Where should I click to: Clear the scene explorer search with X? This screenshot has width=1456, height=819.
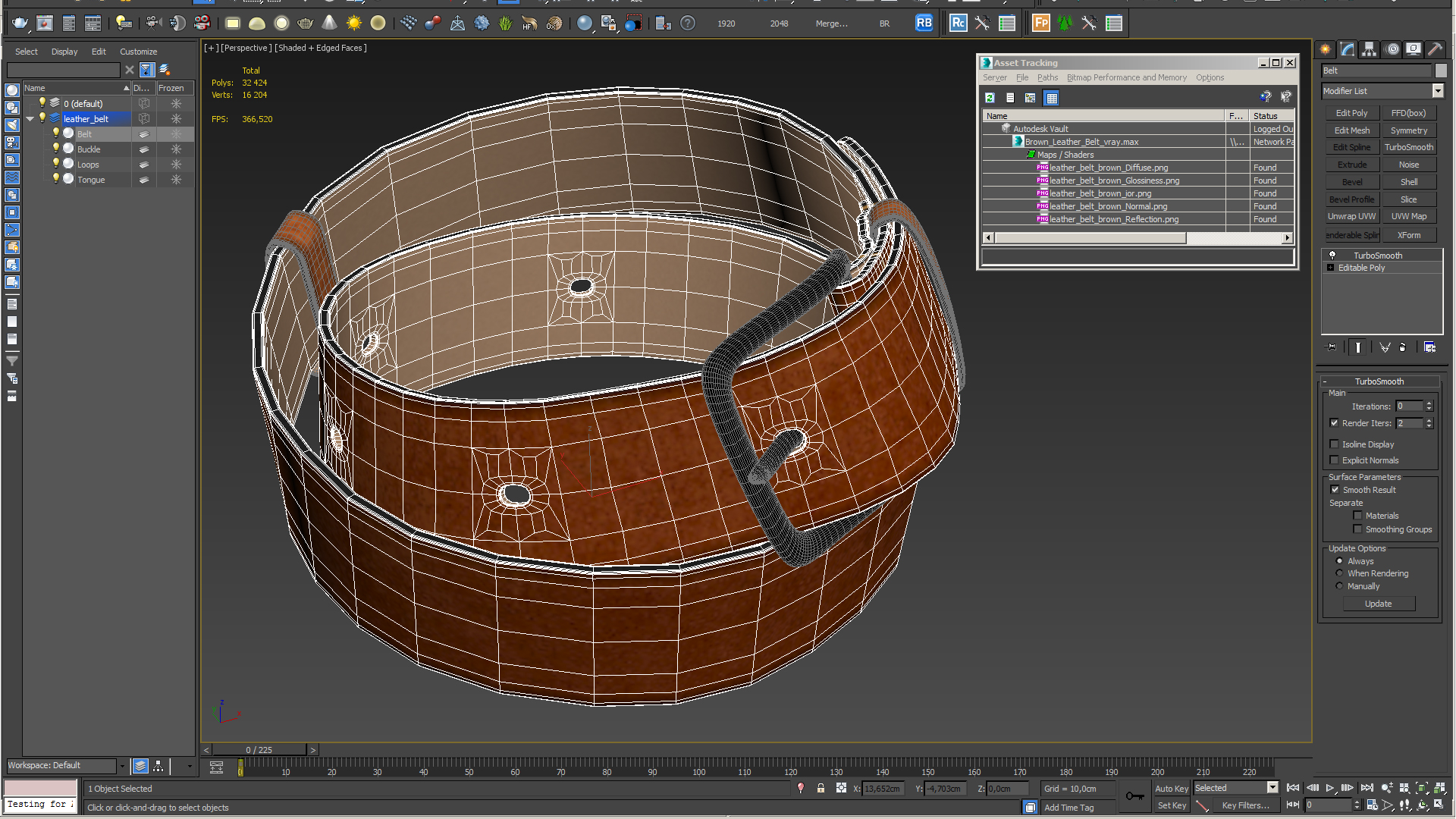click(130, 70)
